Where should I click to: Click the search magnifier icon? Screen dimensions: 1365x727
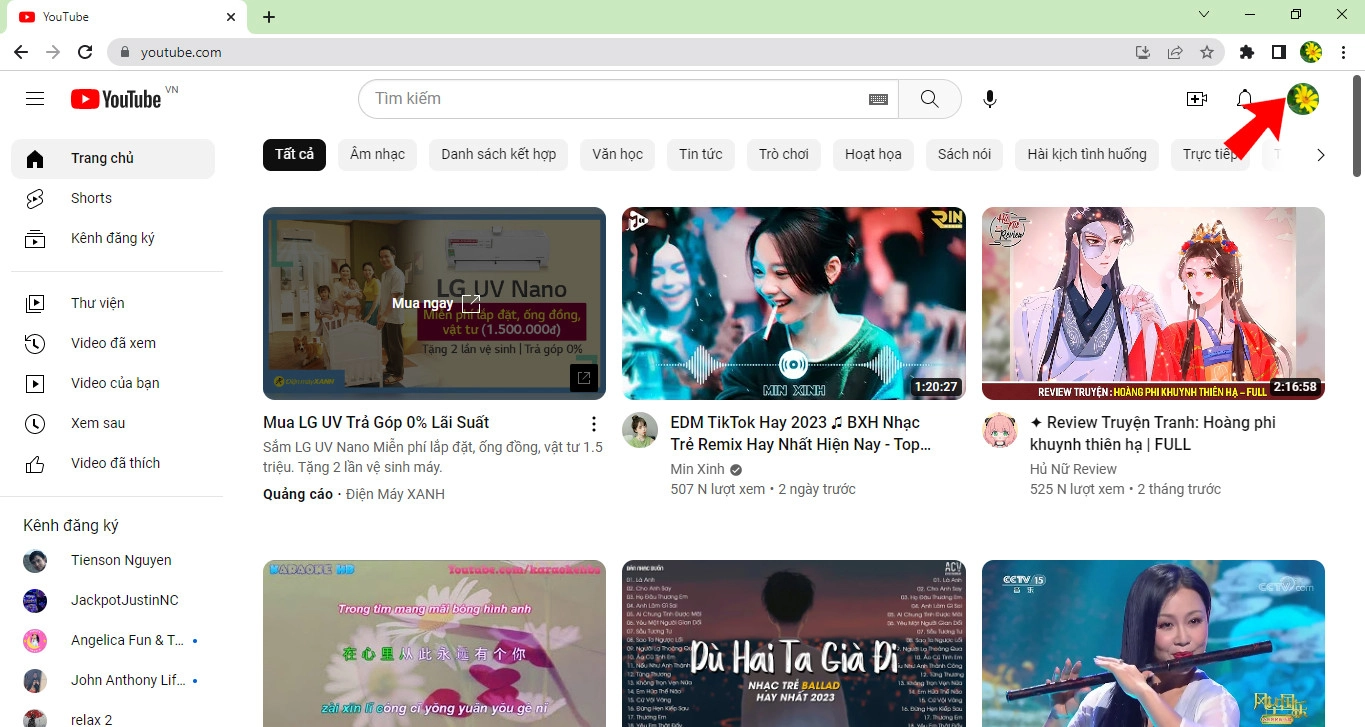point(929,98)
